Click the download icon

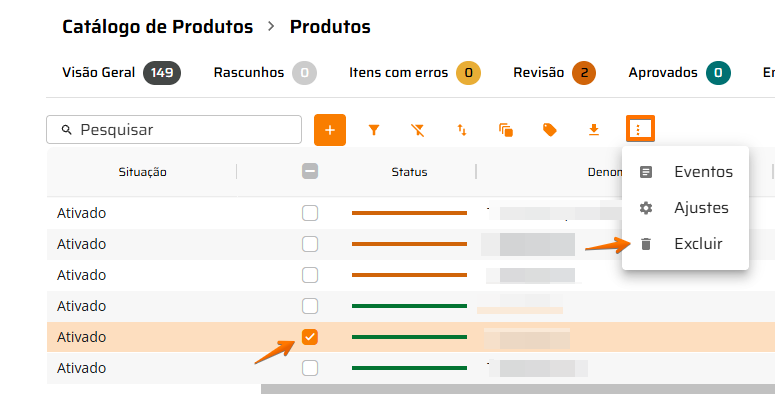(x=594, y=129)
